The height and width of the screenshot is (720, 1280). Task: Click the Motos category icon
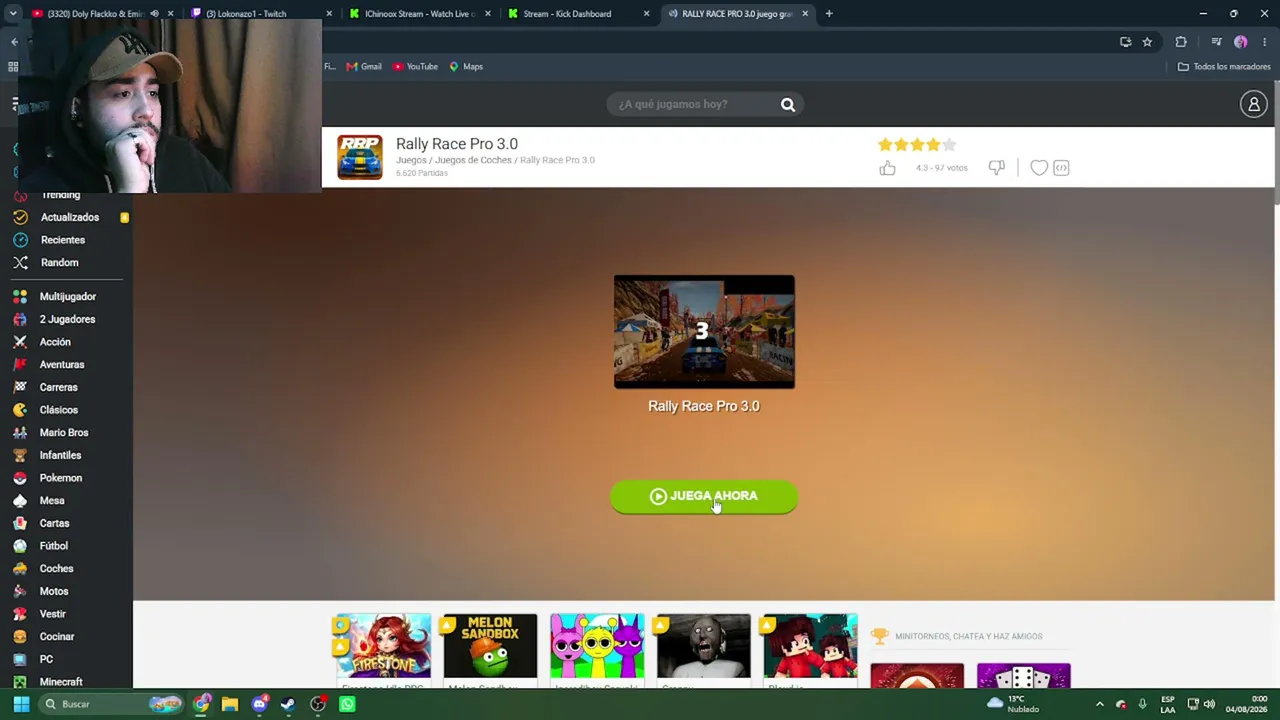20,591
